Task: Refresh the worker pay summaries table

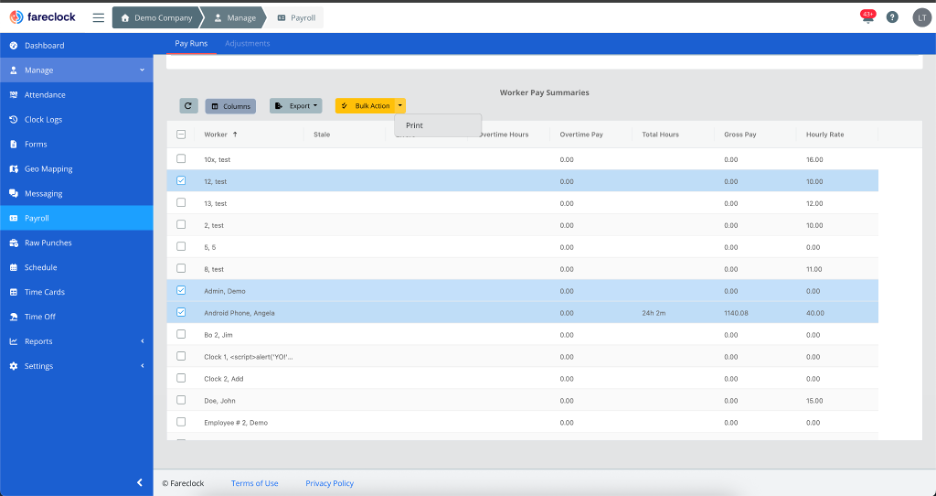Action: pyautogui.click(x=188, y=106)
